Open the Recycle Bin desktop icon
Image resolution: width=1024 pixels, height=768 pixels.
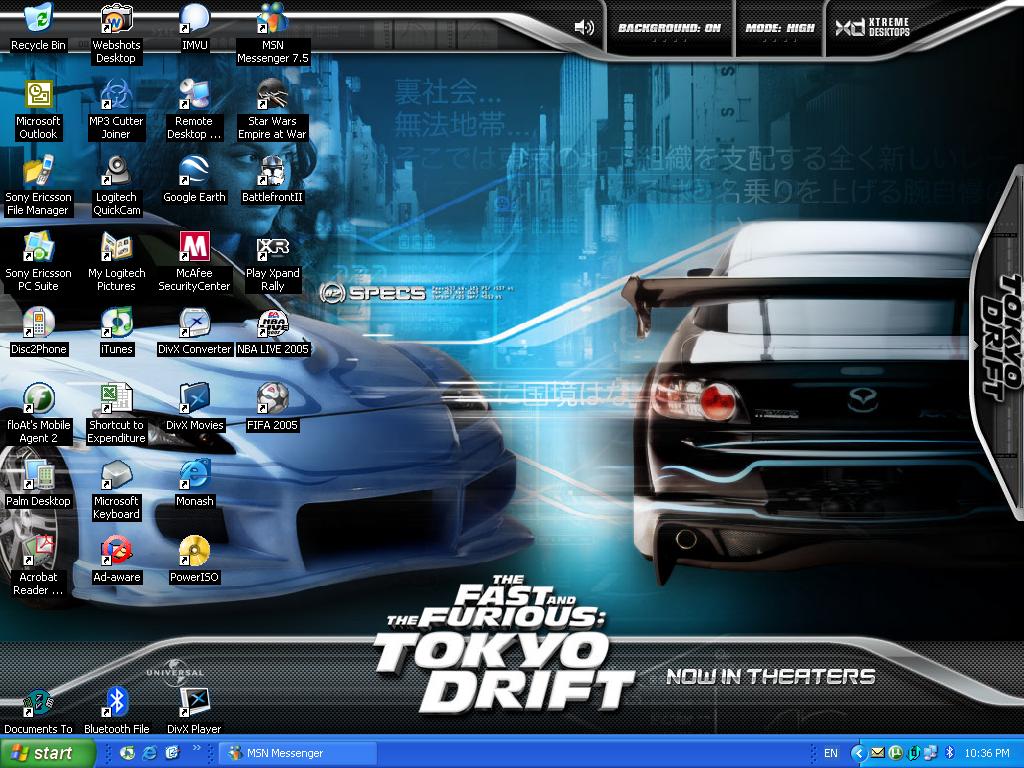39,28
